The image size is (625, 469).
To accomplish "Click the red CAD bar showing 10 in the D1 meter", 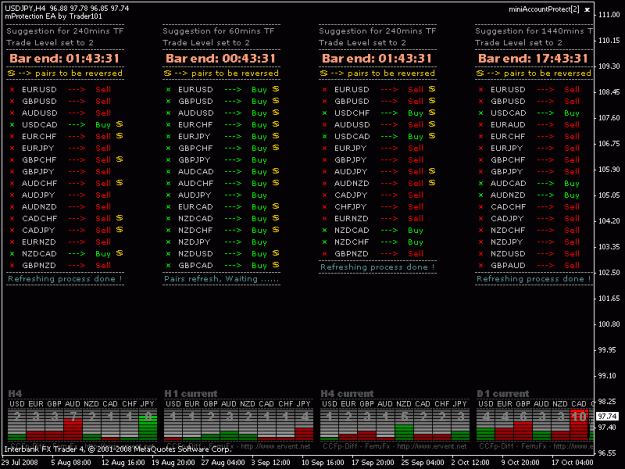I will pyautogui.click(x=579, y=425).
